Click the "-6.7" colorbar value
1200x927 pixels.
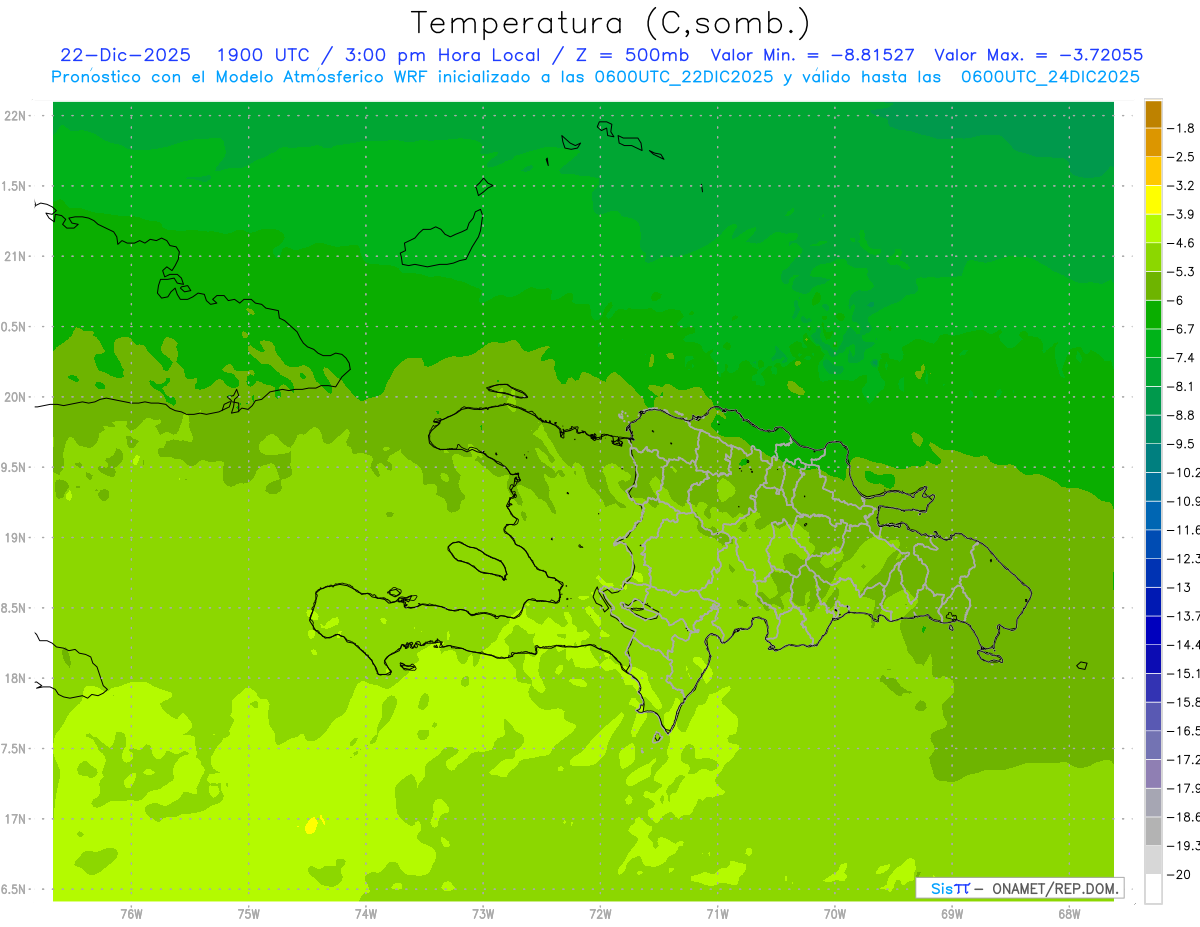point(1182,329)
